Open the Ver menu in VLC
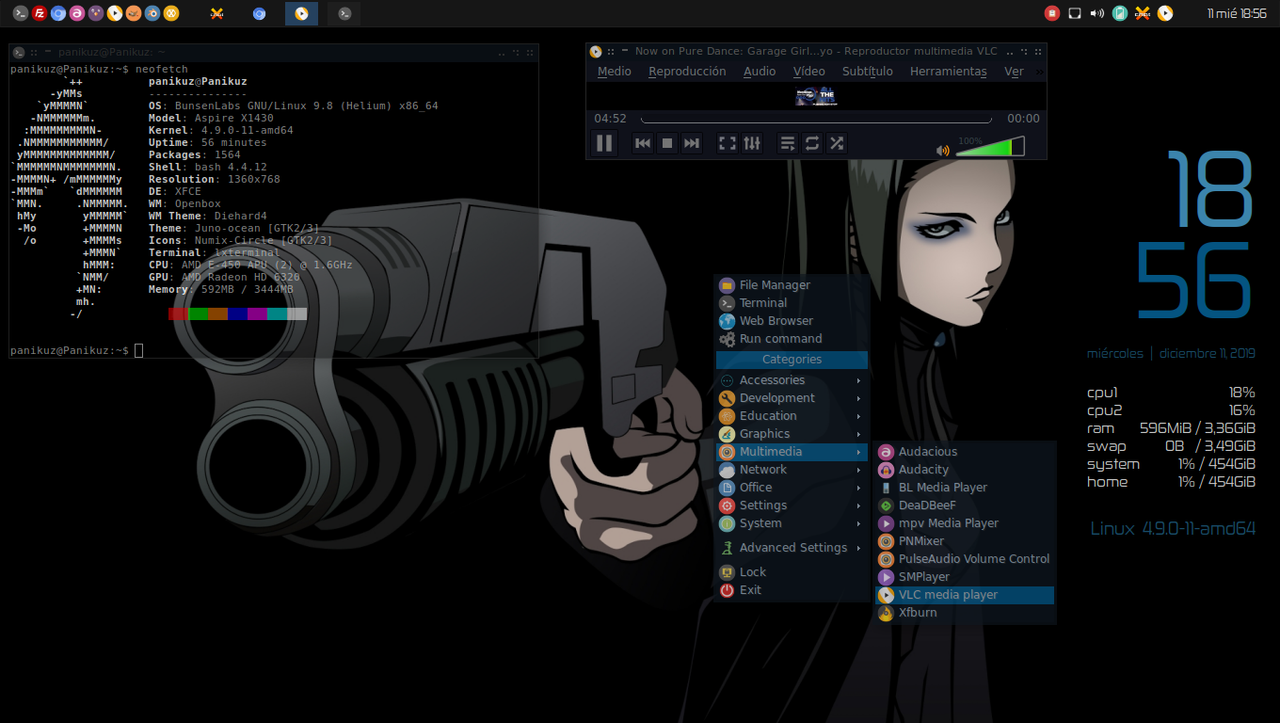The width and height of the screenshot is (1280, 723). click(x=1013, y=71)
